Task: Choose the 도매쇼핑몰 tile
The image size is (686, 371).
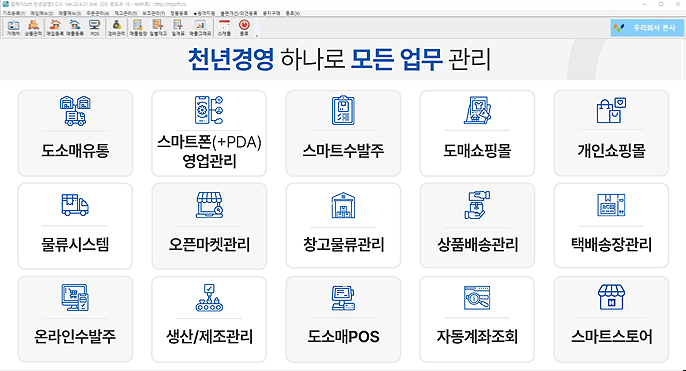Action: tap(477, 133)
